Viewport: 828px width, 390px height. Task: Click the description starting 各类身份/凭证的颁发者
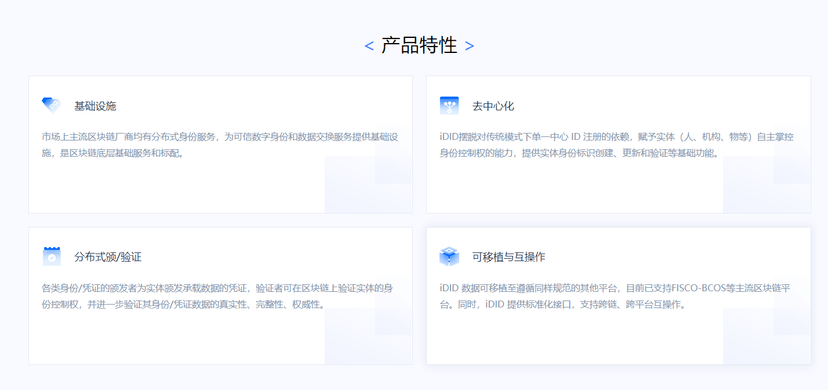[x=218, y=297]
